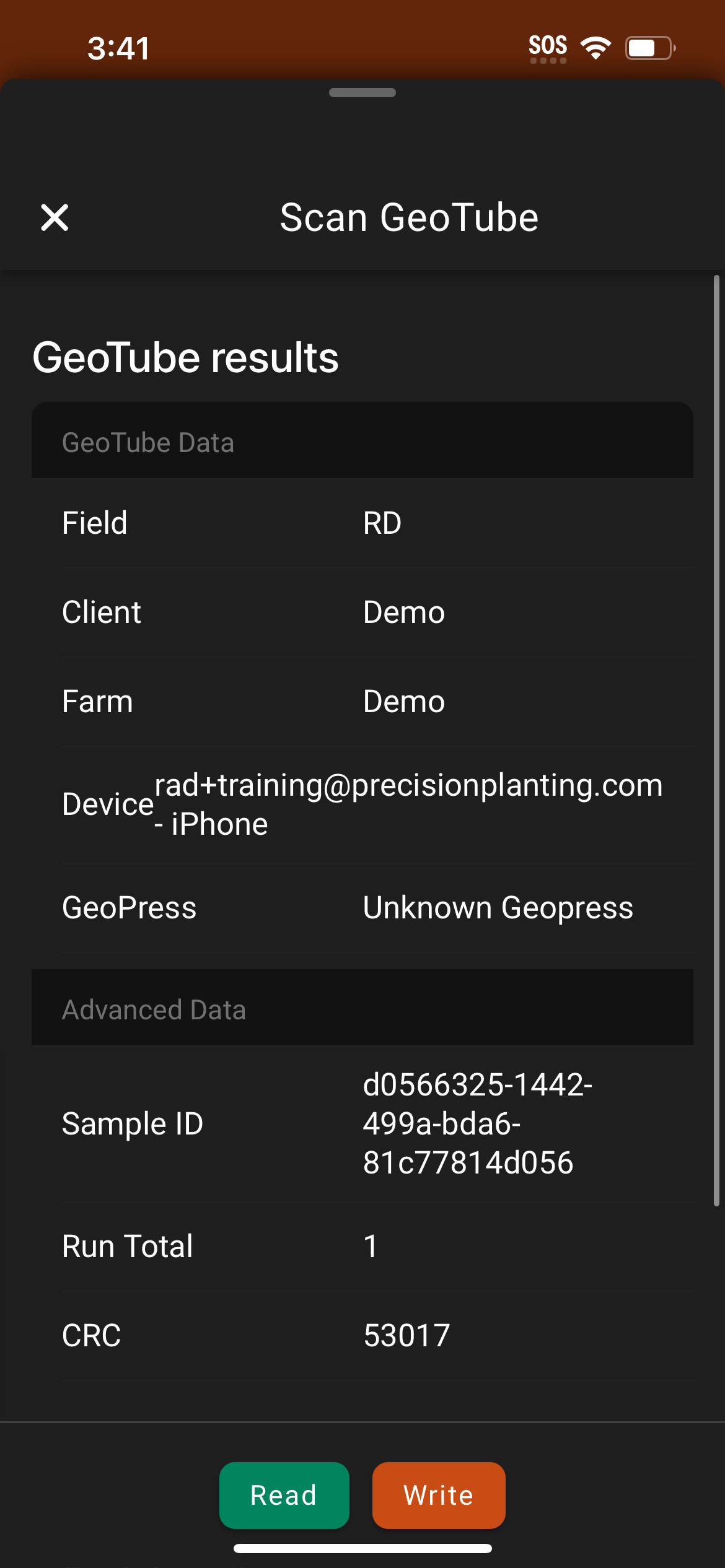This screenshot has height=1568, width=725.
Task: Tap the 3:41 clock
Action: coord(118,48)
